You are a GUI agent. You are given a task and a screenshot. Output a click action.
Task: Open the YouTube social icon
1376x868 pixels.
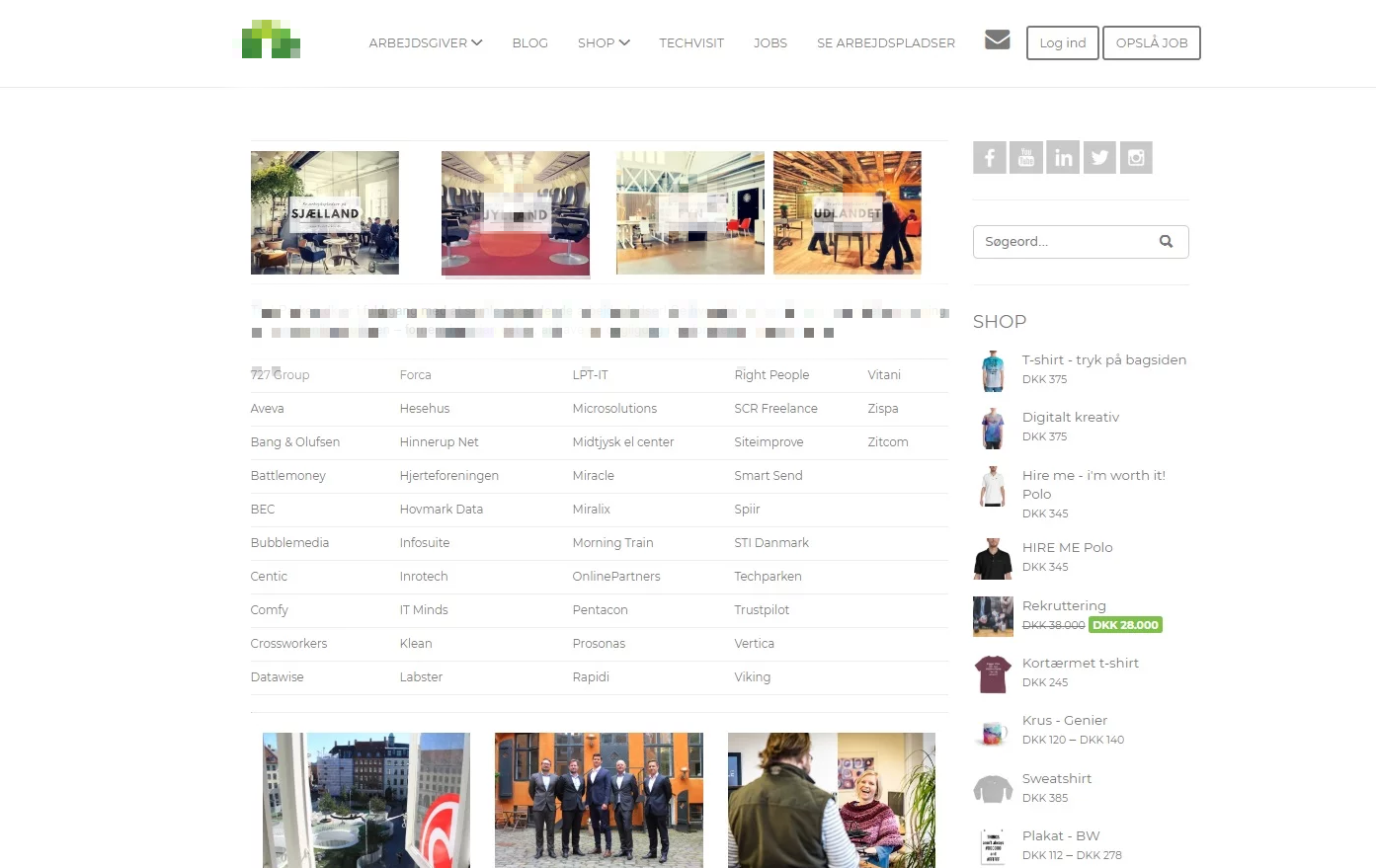(1026, 158)
